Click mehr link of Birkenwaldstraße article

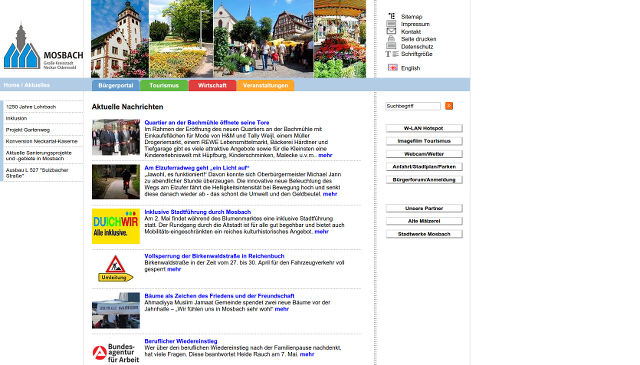pos(174,269)
